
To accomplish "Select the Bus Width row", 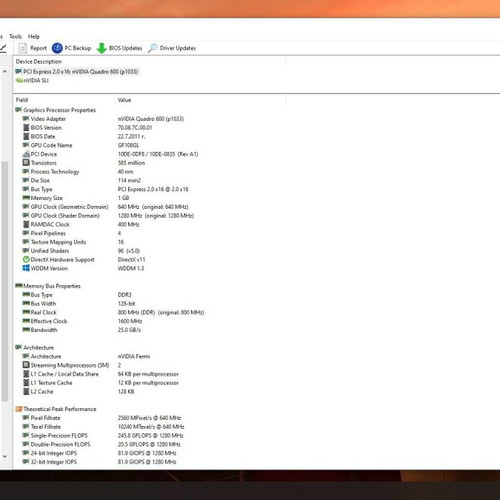I will click(x=79, y=303).
